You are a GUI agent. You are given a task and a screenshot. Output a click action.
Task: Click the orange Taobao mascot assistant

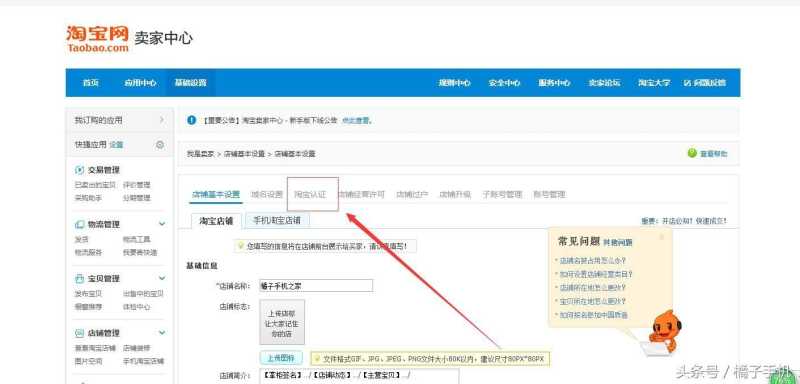click(x=662, y=332)
